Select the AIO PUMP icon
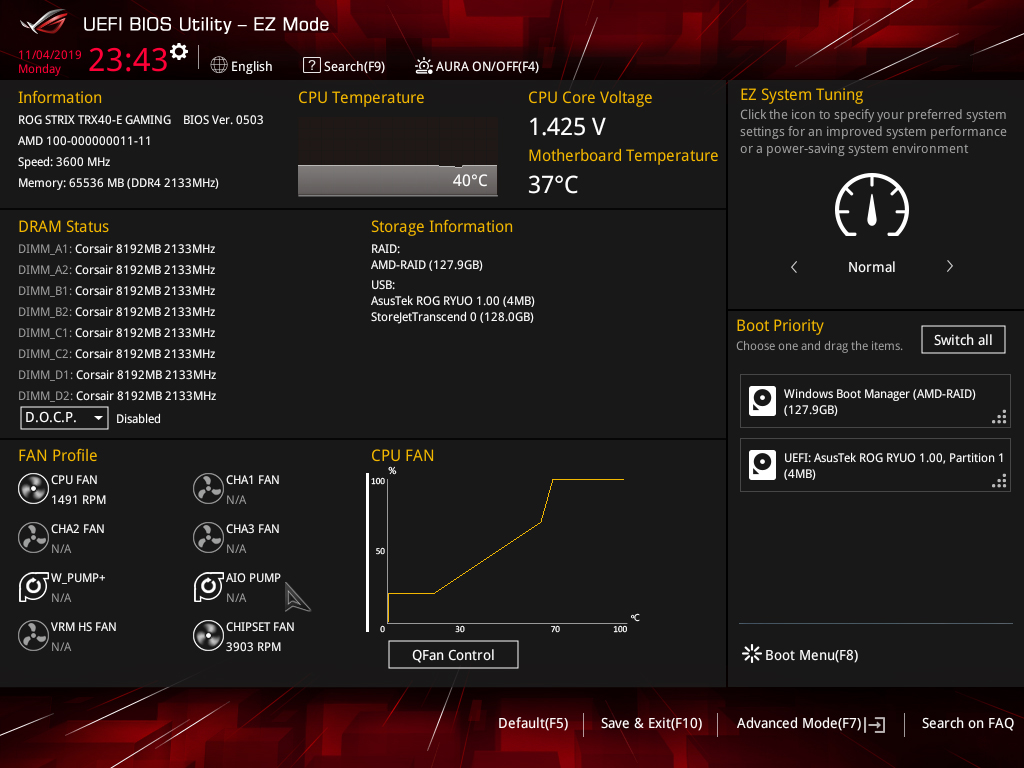Viewport: 1024px width, 768px height. 208,586
